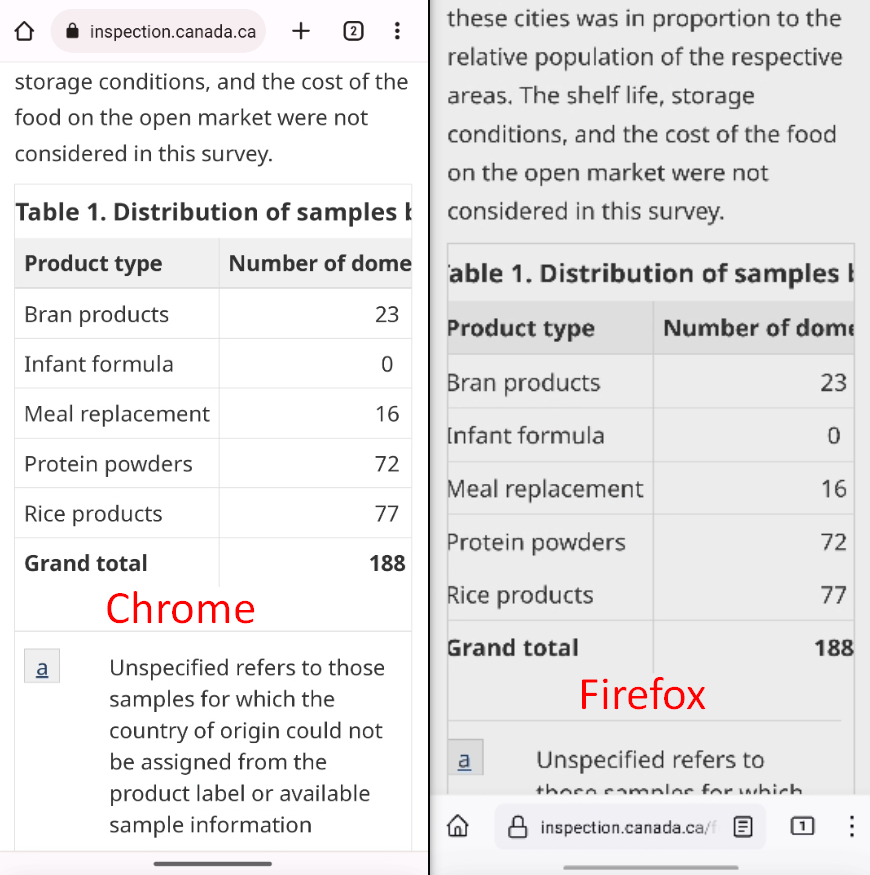The width and height of the screenshot is (870, 875).
Task: Tap lock icon in Firefox address bar
Action: pyautogui.click(x=517, y=826)
